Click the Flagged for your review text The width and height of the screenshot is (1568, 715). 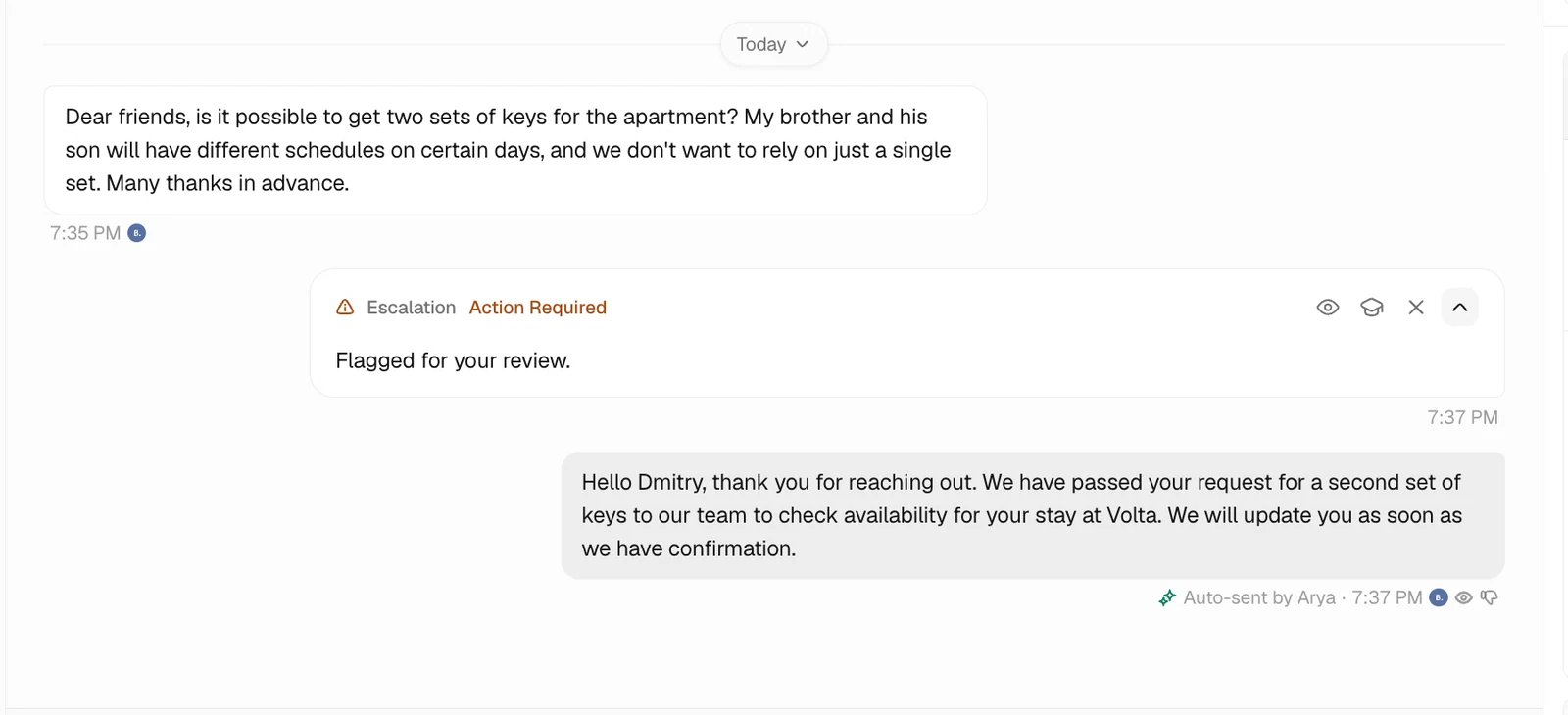453,360
